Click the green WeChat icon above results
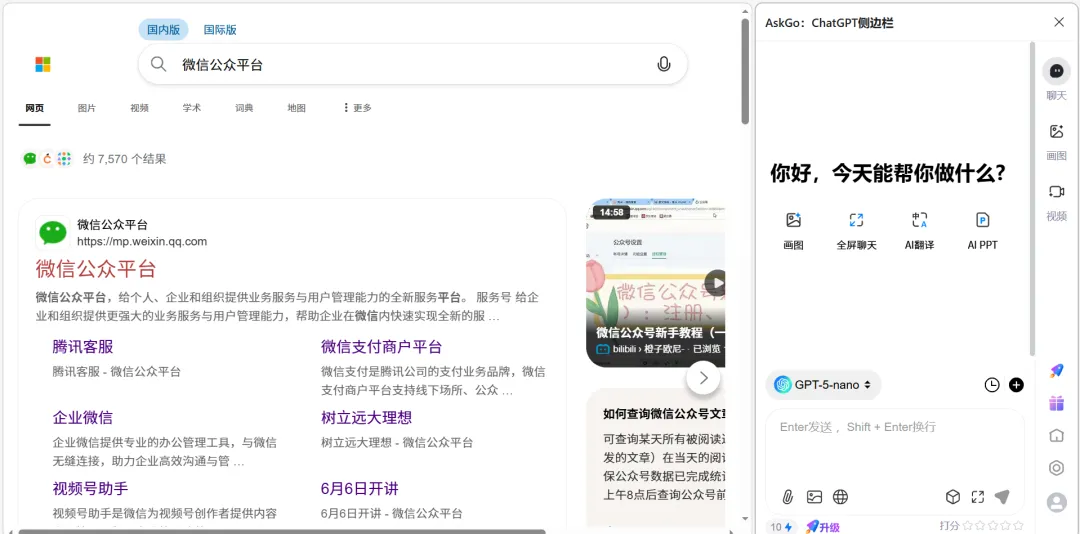1080x534 pixels. click(x=30, y=159)
